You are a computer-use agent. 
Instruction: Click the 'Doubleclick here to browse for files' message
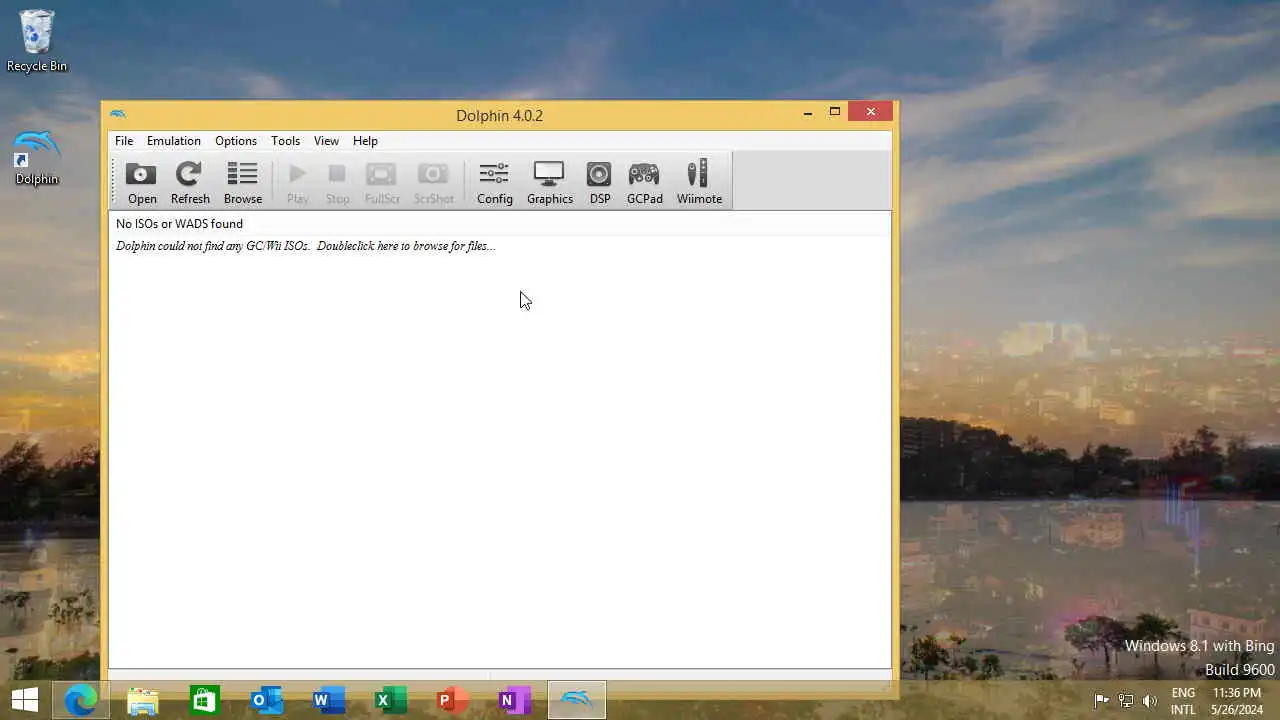click(305, 246)
